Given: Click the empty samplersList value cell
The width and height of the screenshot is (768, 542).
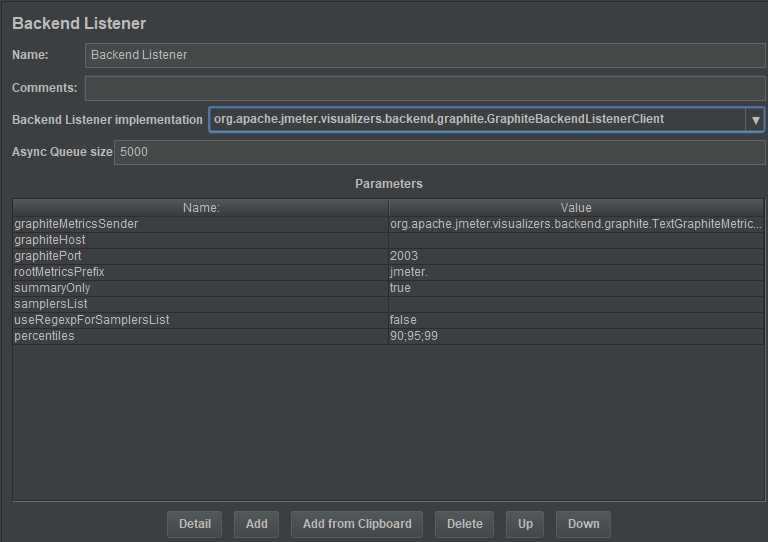Looking at the screenshot, I should (576, 304).
